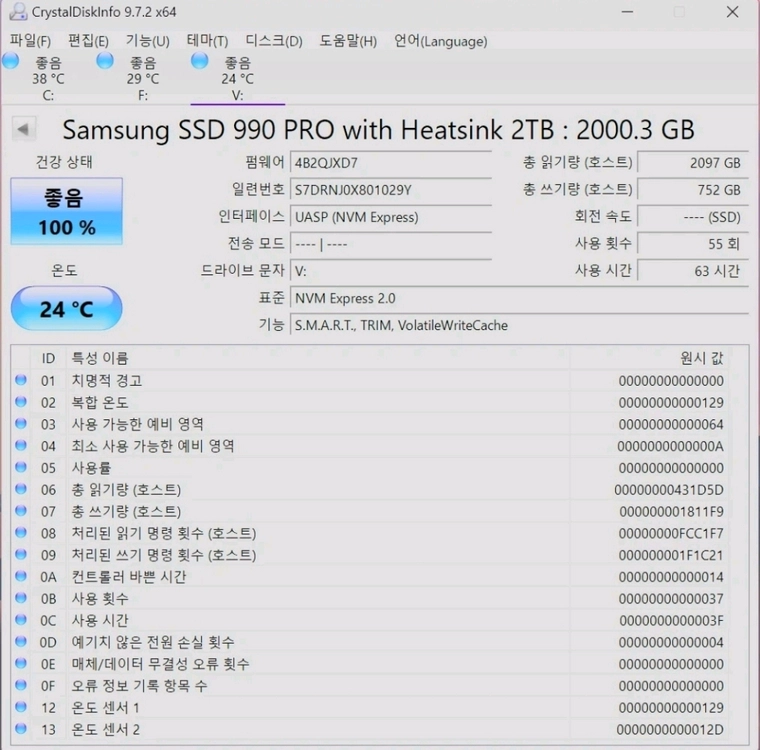
Task: Click the 24 °C temperature button
Action: [x=66, y=309]
